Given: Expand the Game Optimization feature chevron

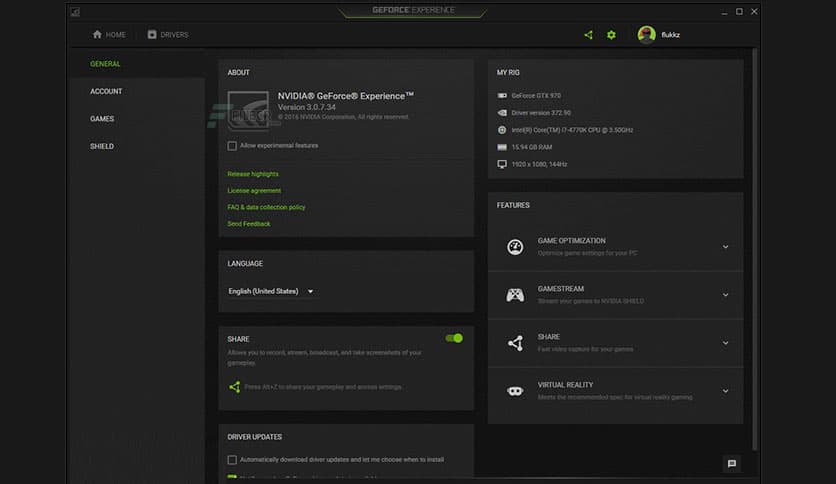Looking at the screenshot, I should tap(725, 247).
